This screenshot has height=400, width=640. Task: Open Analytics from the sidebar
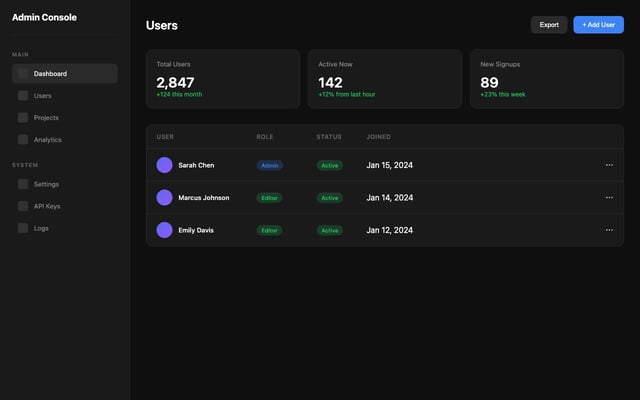64,140
